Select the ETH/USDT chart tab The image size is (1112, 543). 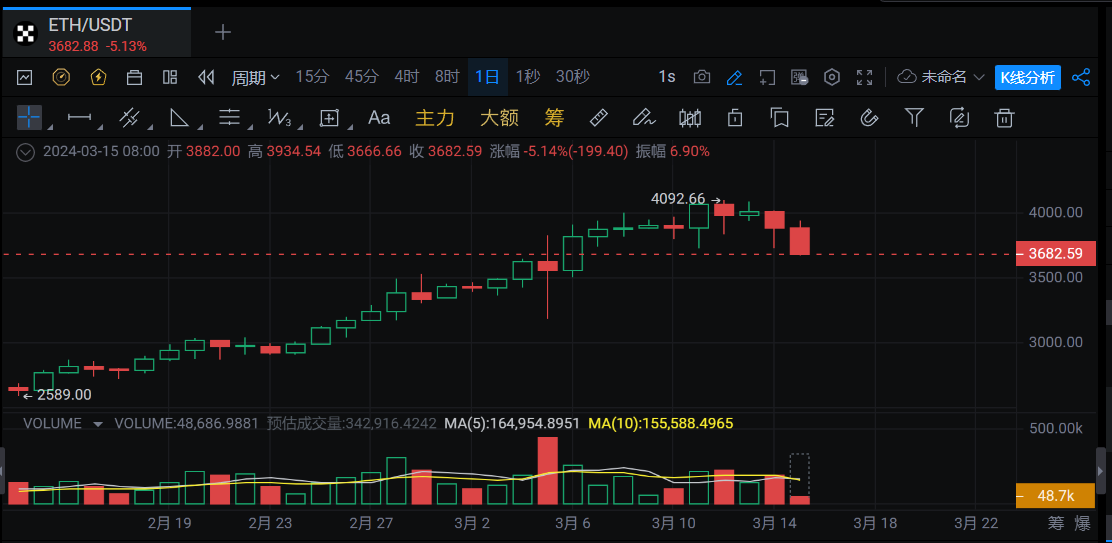point(95,33)
